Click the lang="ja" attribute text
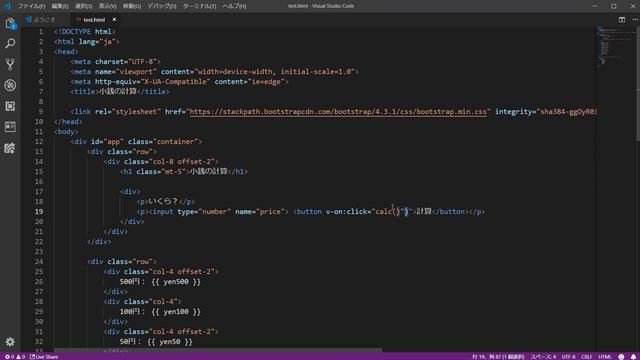640x360 pixels. (97, 42)
